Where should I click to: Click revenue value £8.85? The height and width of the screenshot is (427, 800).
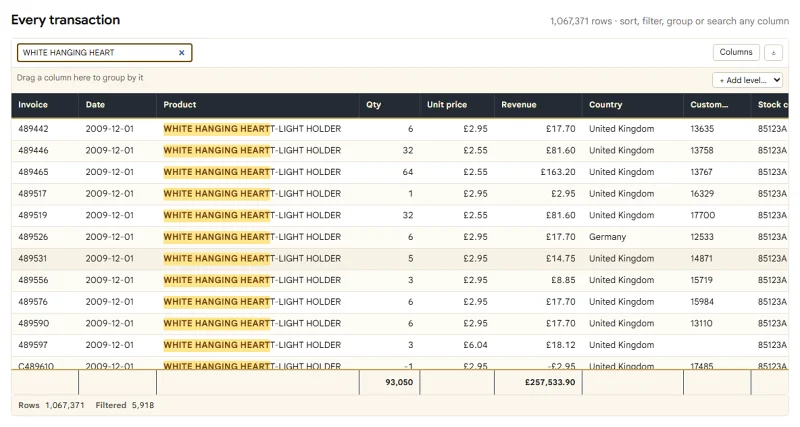pos(563,280)
